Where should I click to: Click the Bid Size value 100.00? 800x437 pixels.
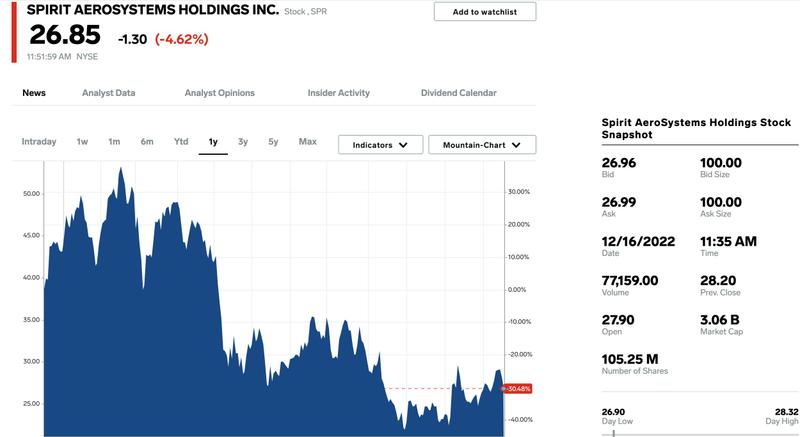(721, 163)
